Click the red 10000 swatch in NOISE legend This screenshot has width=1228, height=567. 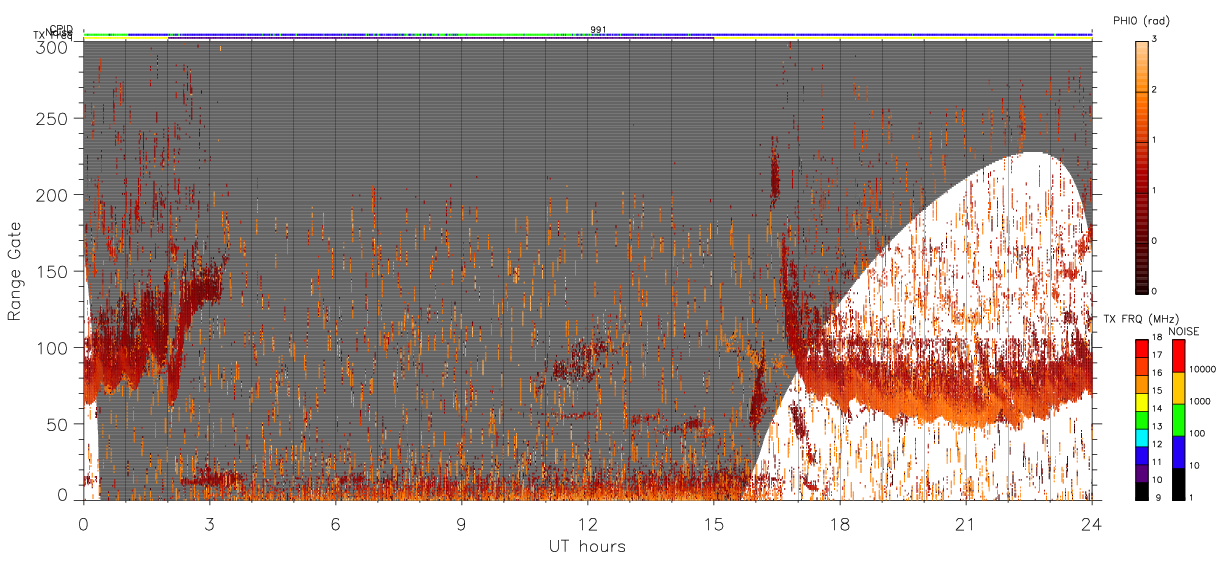pos(1180,356)
